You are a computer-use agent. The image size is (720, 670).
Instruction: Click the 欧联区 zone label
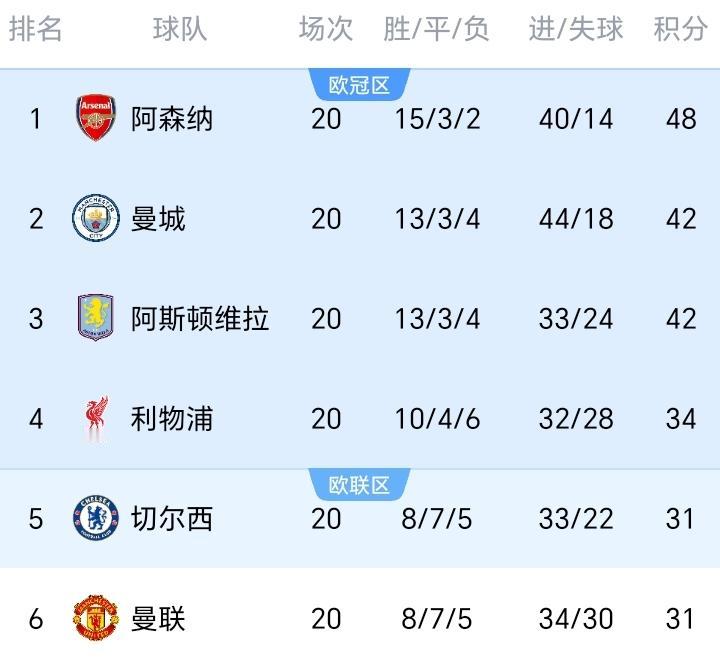(360, 486)
